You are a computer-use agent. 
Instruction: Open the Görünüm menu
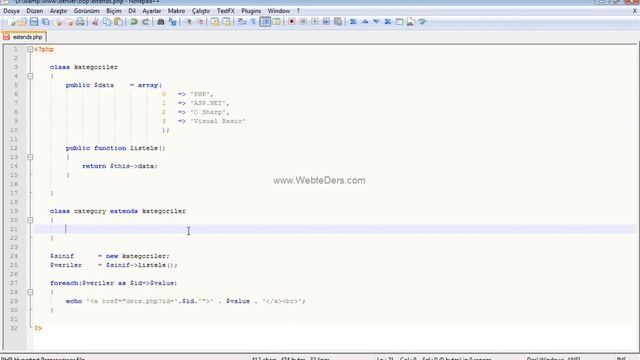pyautogui.click(x=87, y=11)
